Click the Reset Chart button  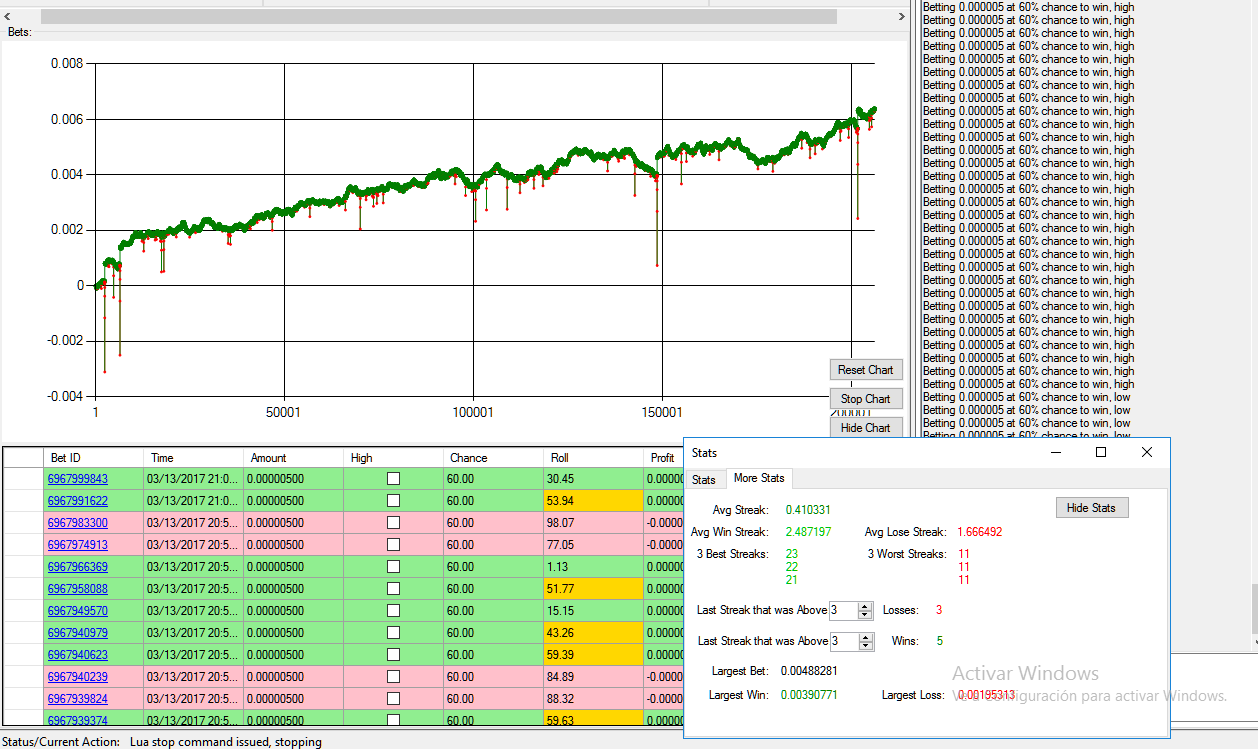coord(866,370)
